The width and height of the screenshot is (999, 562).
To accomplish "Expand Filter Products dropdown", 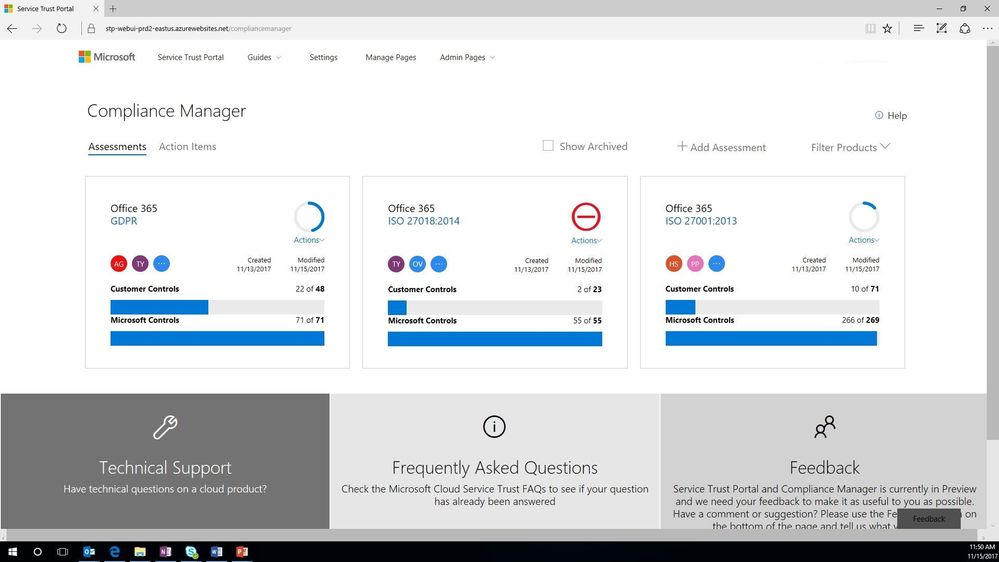I will tap(850, 147).
